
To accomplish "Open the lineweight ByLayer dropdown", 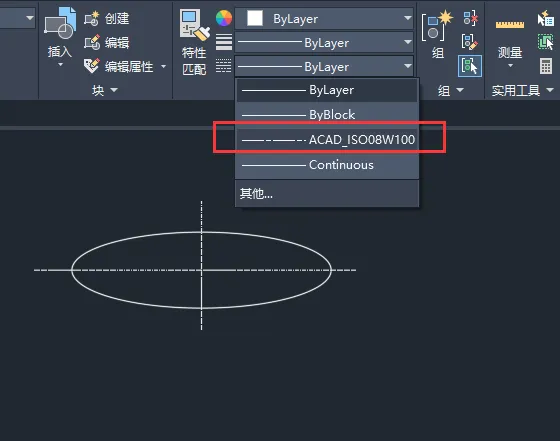I will click(x=324, y=42).
